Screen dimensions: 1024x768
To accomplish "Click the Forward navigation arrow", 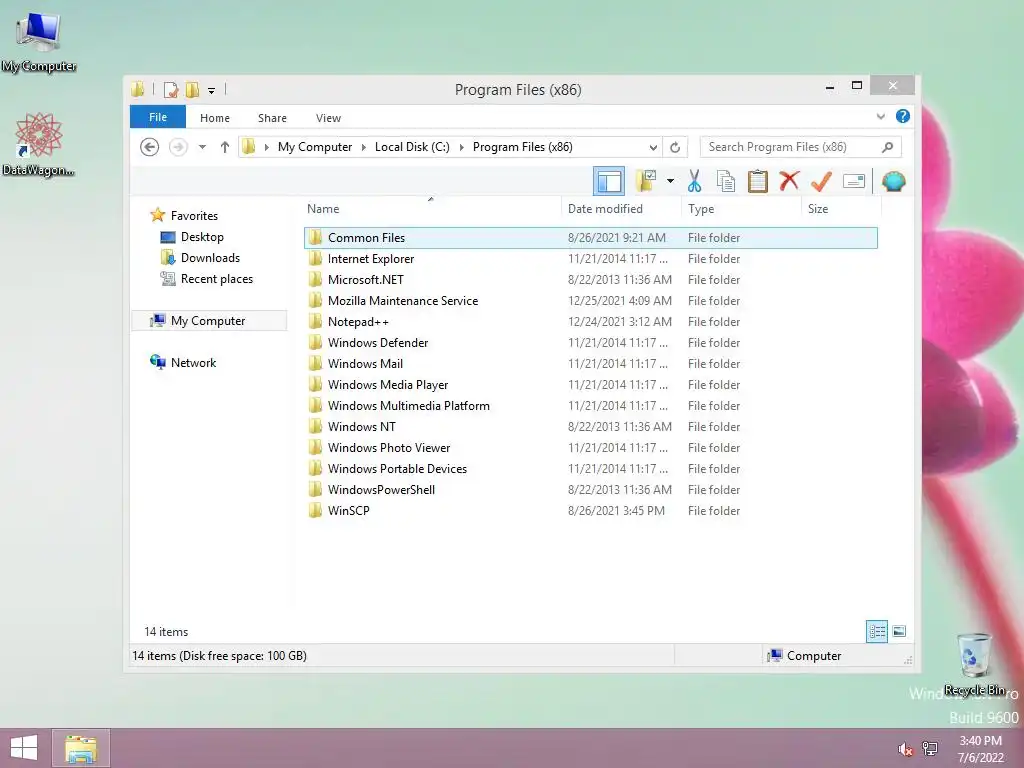I will click(x=178, y=147).
